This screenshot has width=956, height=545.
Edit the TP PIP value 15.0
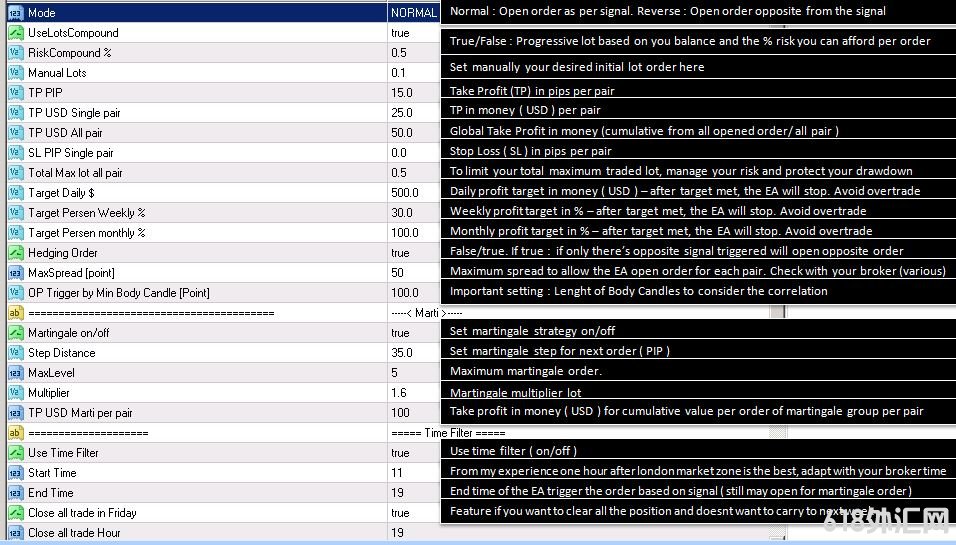(x=402, y=93)
